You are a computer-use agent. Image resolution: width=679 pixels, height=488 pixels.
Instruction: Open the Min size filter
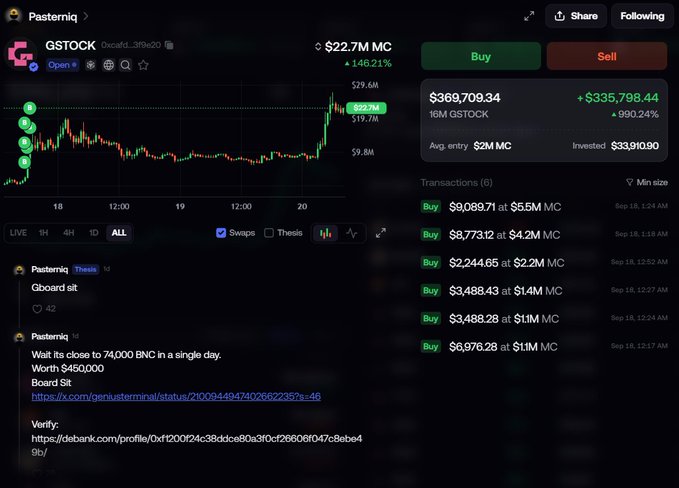[647, 182]
